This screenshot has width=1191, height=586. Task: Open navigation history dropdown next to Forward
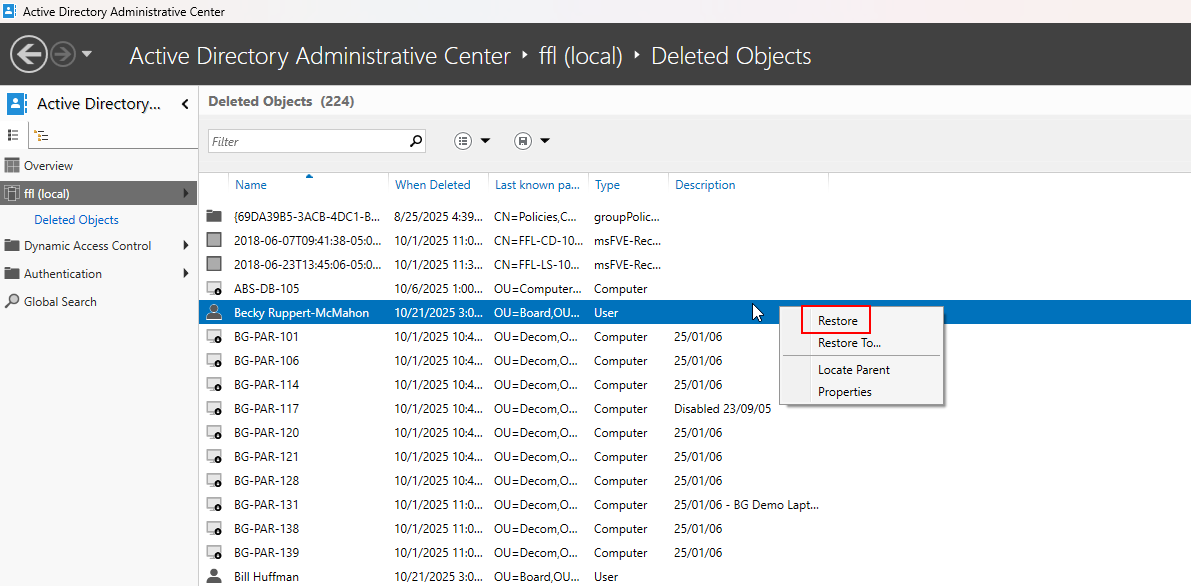click(87, 54)
